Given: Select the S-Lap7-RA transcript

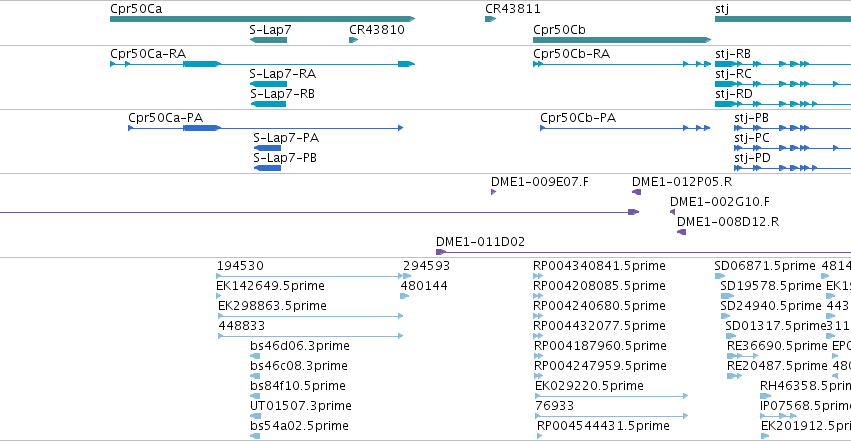Looking at the screenshot, I should click(x=268, y=84).
